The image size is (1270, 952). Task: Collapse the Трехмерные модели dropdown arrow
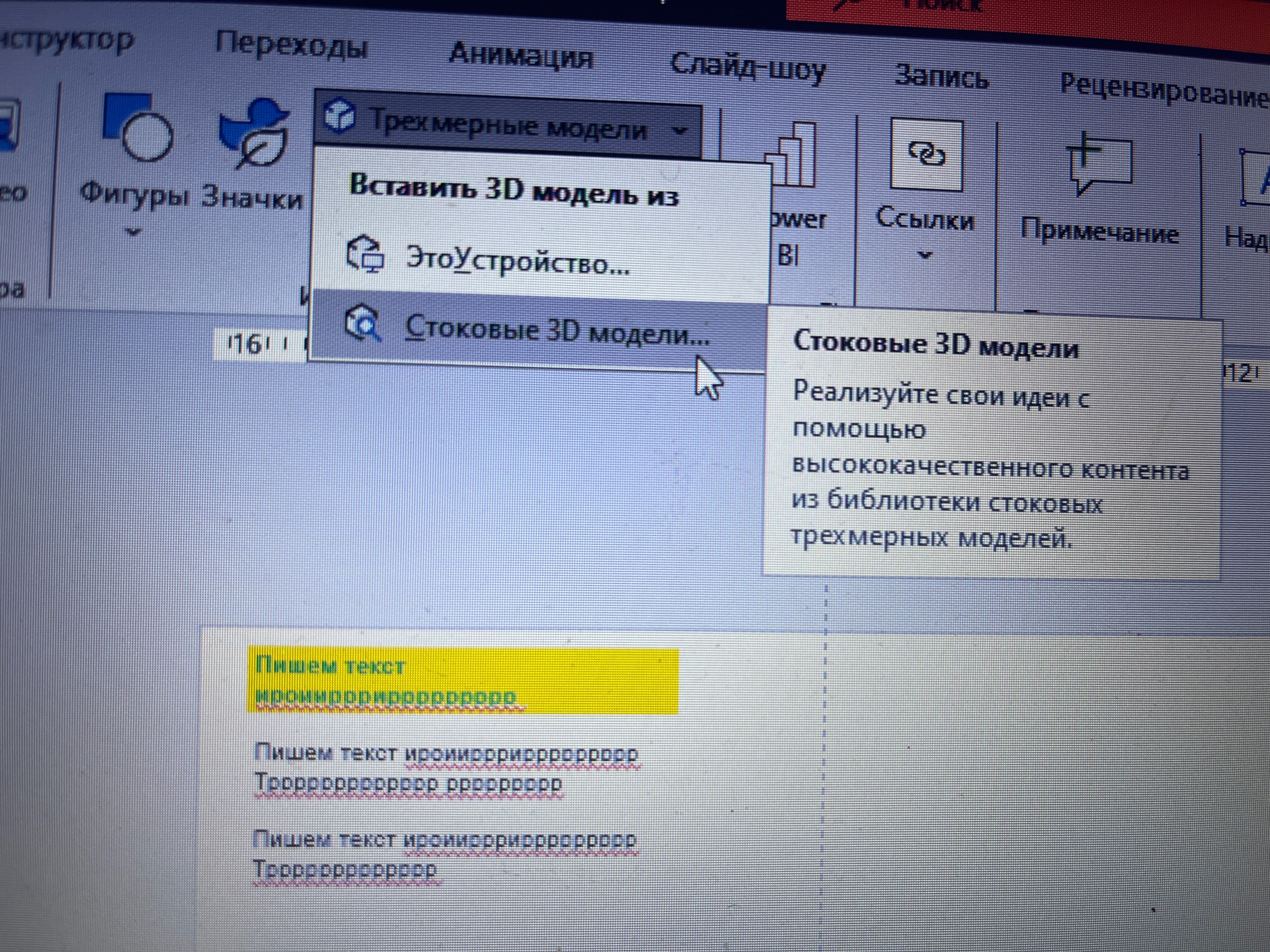click(x=679, y=131)
